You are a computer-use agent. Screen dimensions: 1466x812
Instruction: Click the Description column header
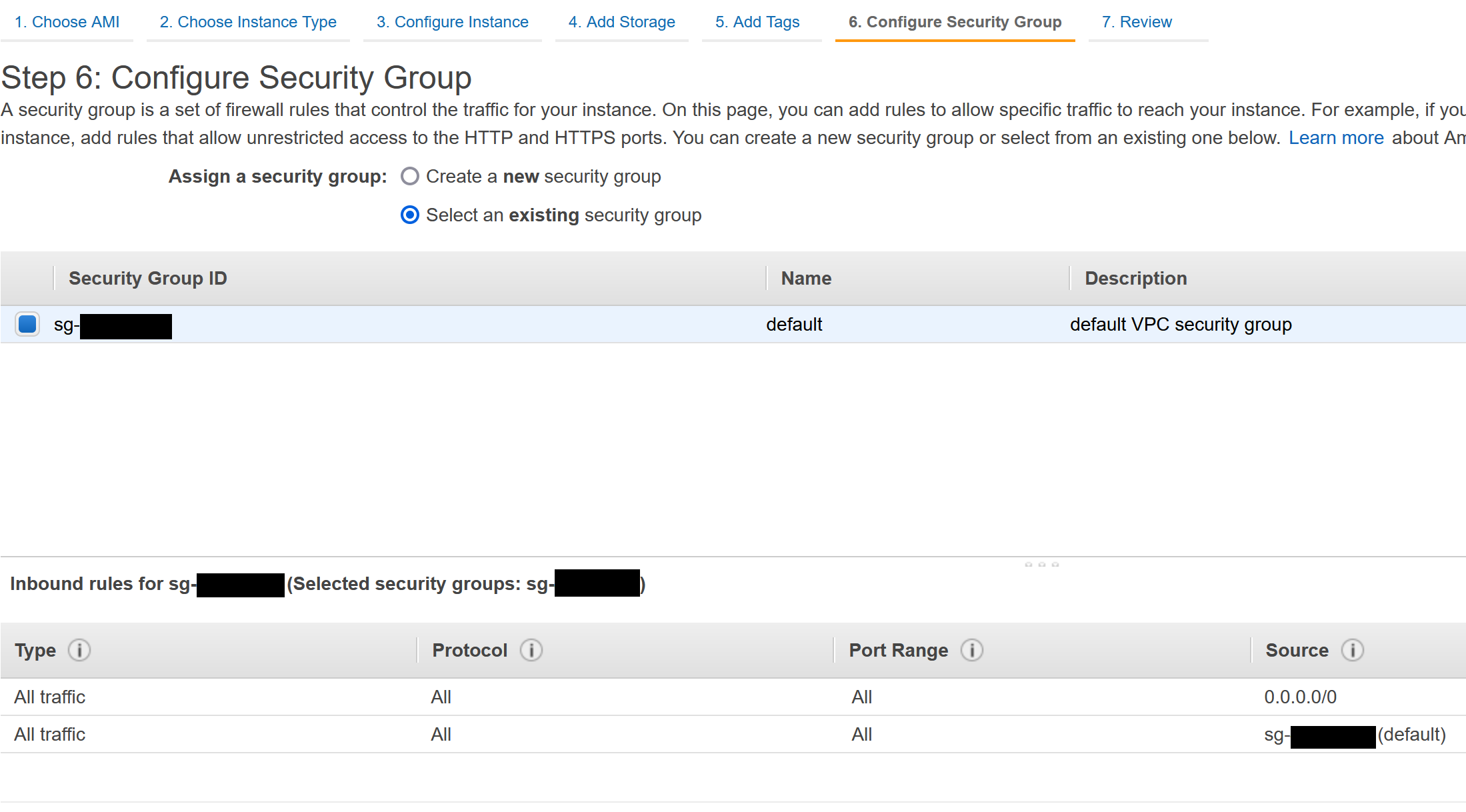coord(1135,278)
